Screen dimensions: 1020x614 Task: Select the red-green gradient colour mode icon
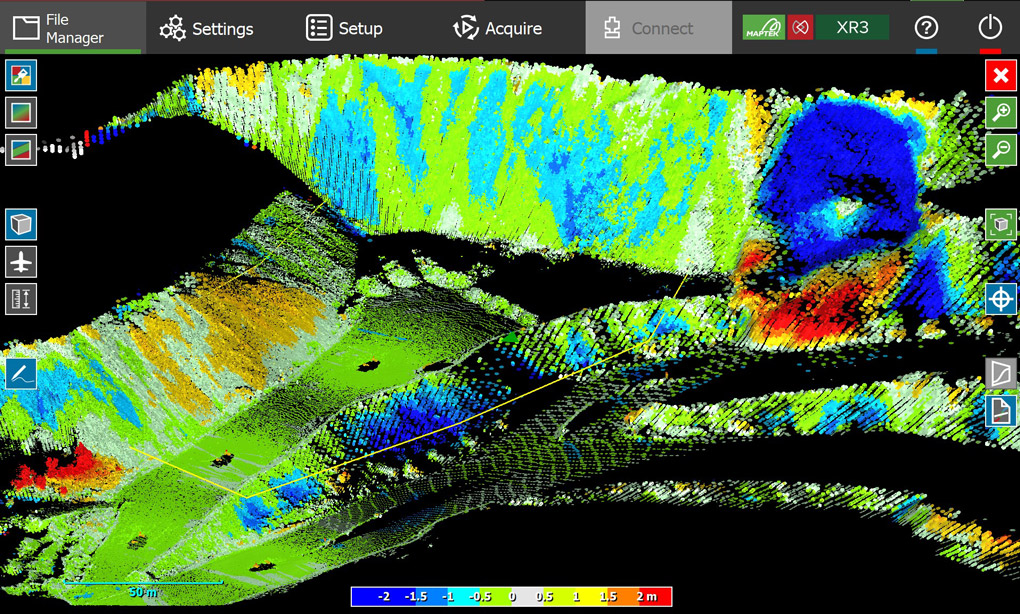tap(21, 113)
